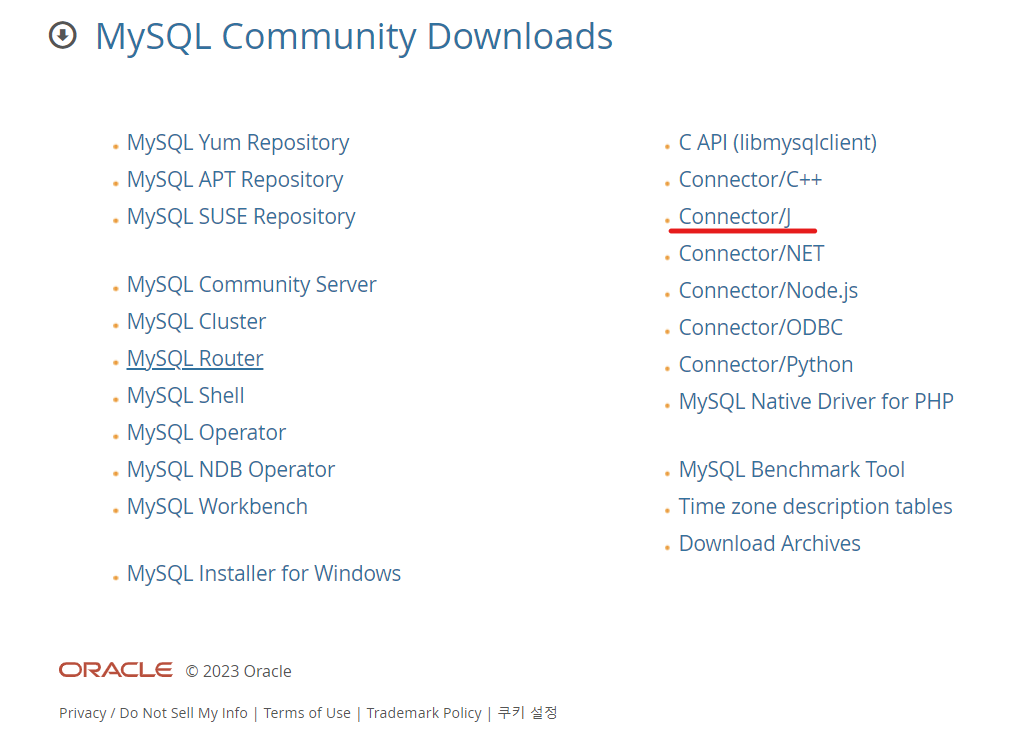Open MySQL Yum Repository link

[x=238, y=142]
